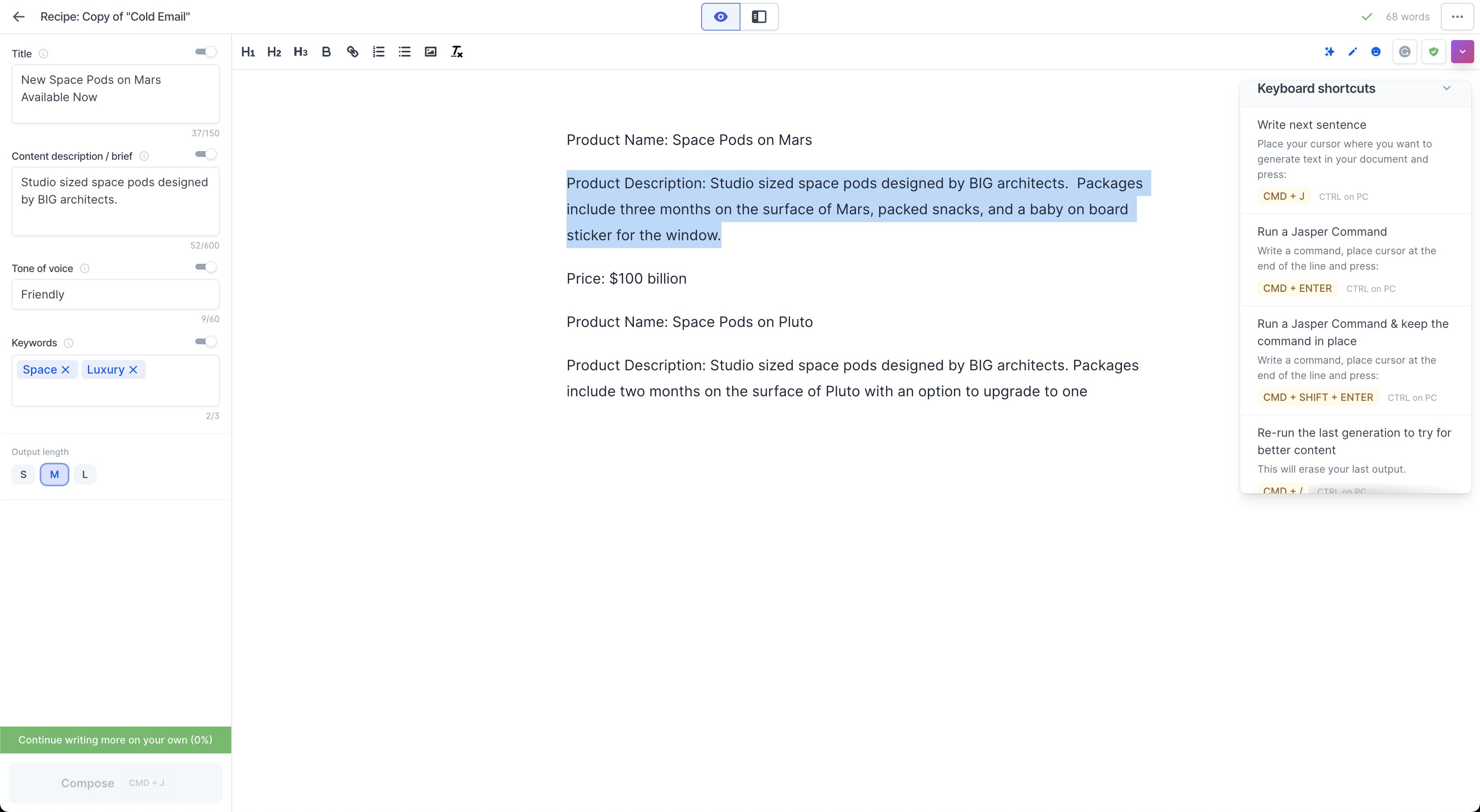Image resolution: width=1480 pixels, height=812 pixels.
Task: Click the link insertion icon
Action: 352,52
